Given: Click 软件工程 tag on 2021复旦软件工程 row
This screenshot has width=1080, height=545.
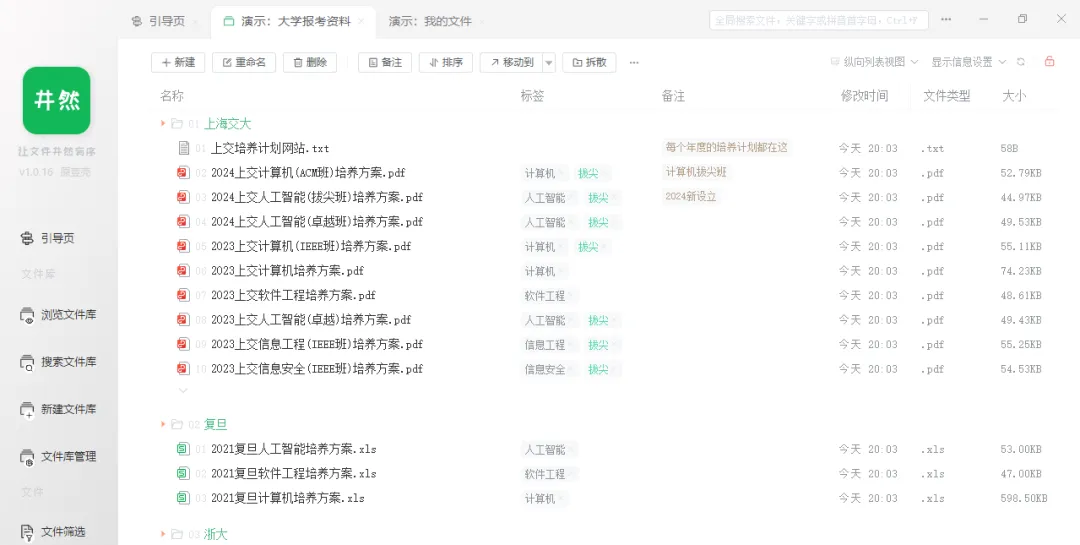Looking at the screenshot, I should pos(549,474).
